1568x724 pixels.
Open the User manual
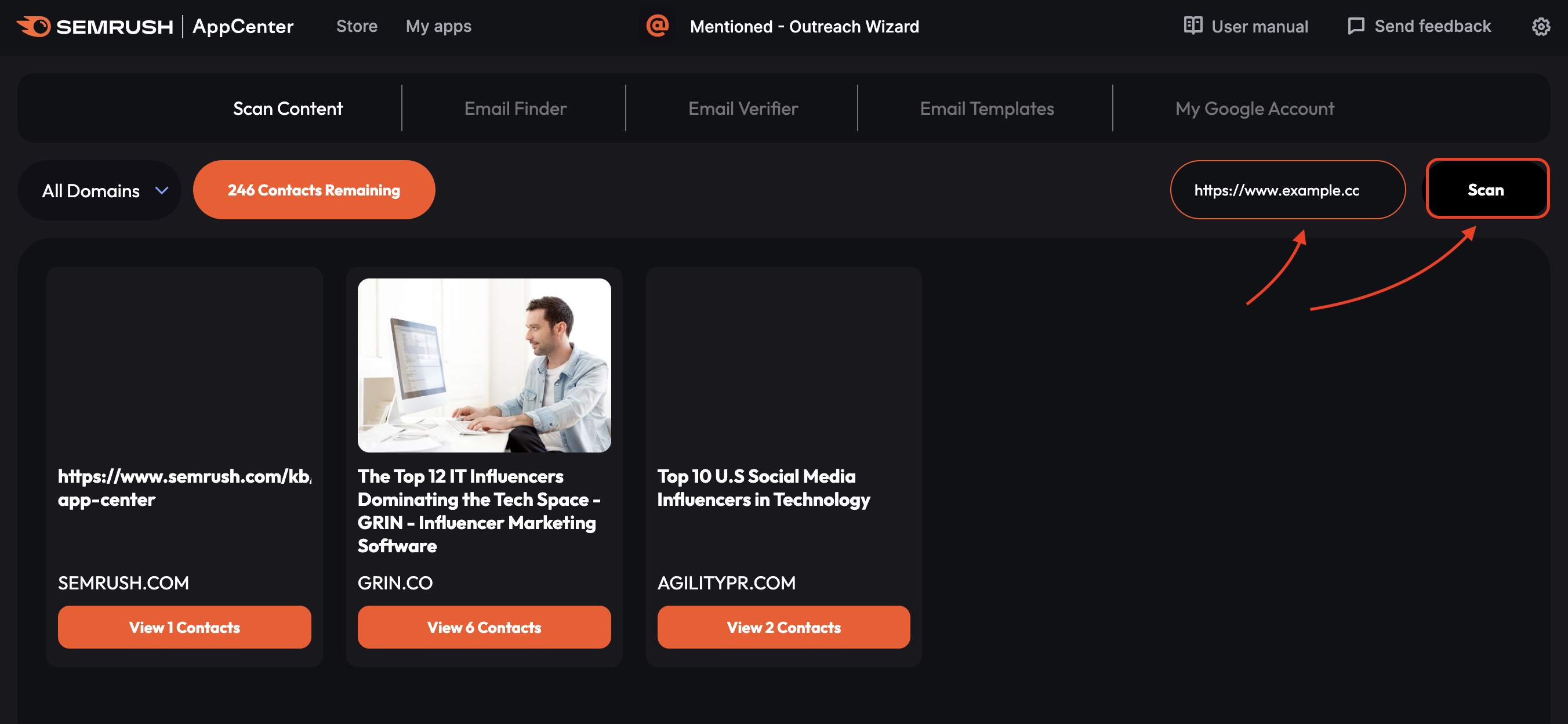[x=1246, y=25]
